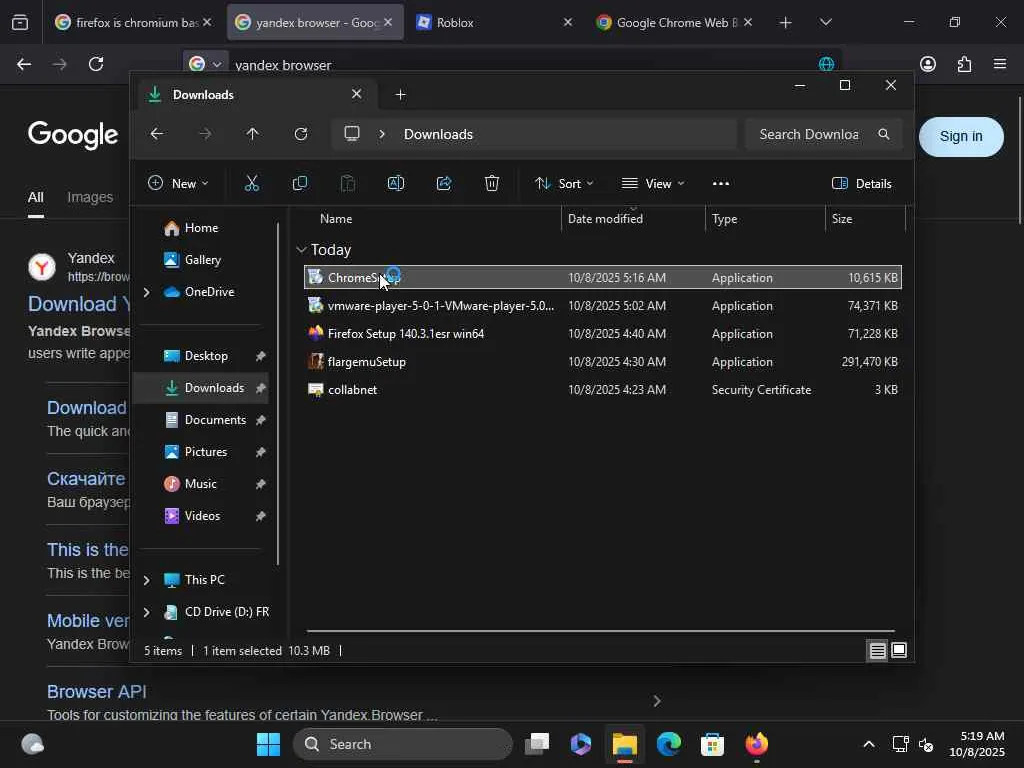Open Firefox tab overview icon
The height and width of the screenshot is (768, 1024).
click(x=20, y=23)
